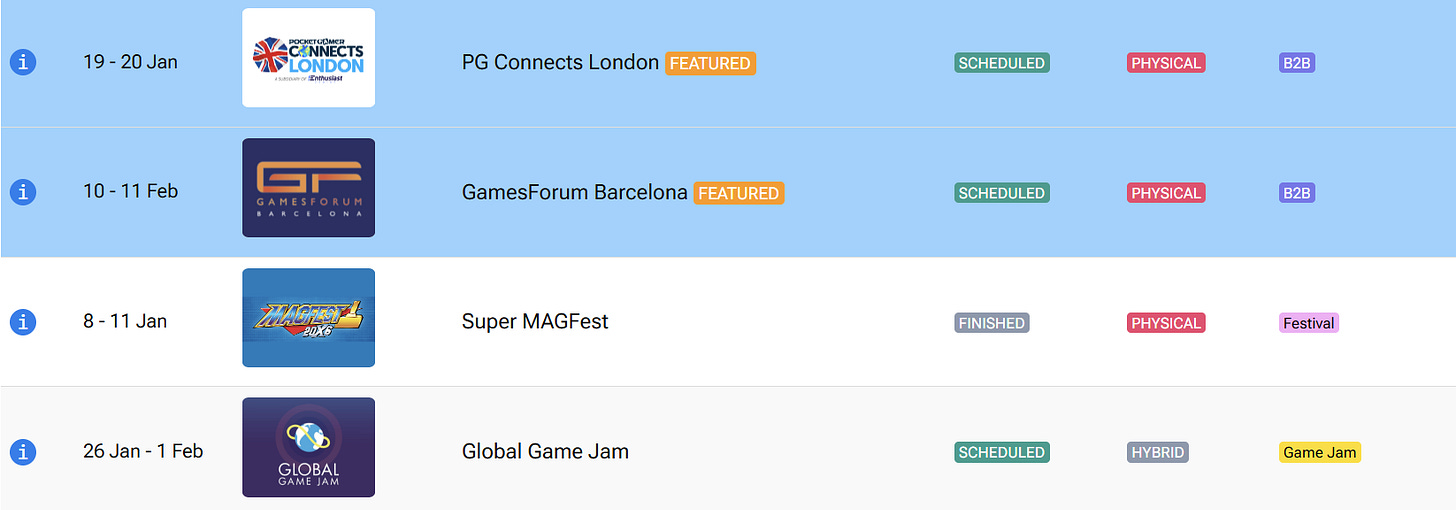Show info for Global Game Jam row
This screenshot has width=1456, height=510.
click(23, 452)
